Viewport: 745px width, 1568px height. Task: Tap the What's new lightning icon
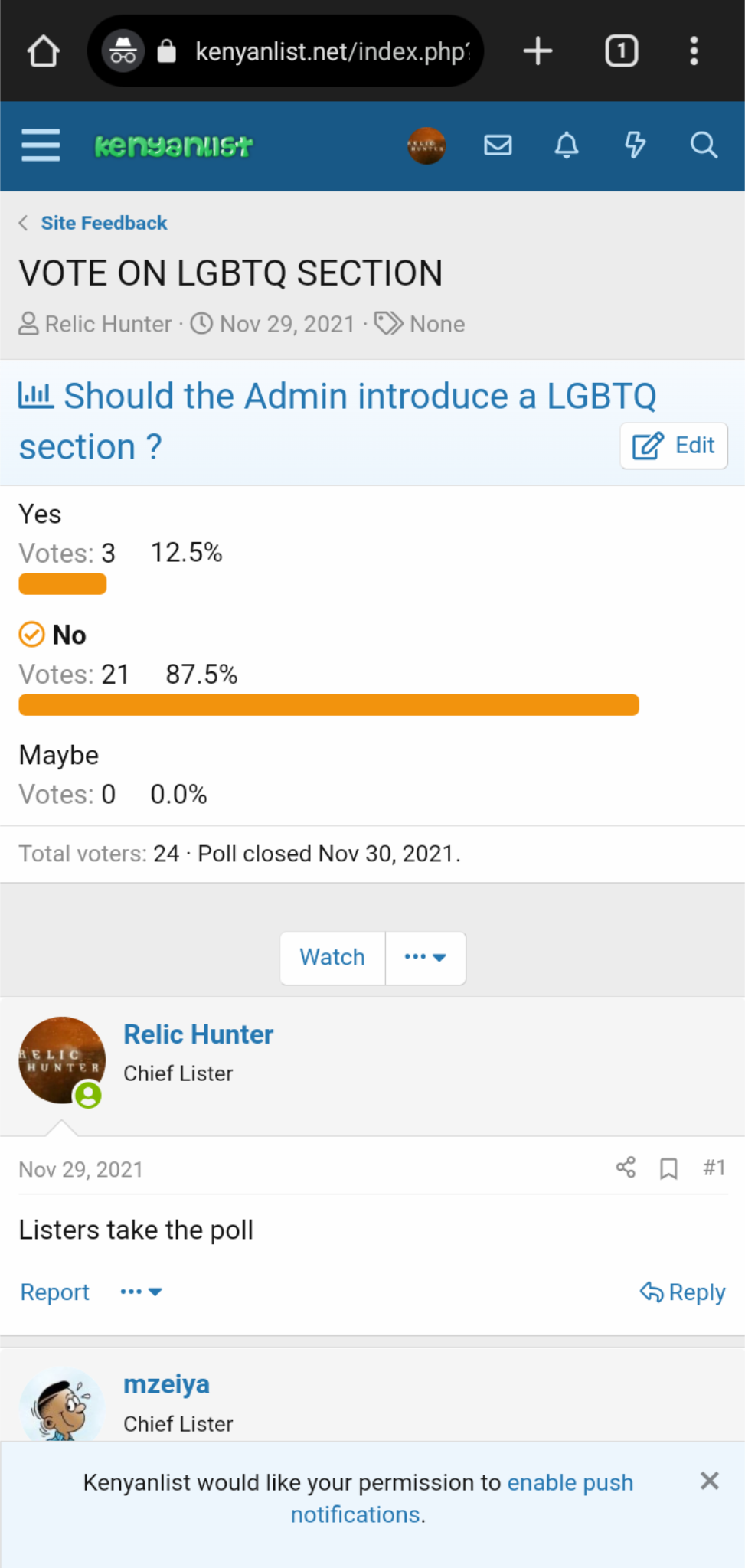coord(635,145)
